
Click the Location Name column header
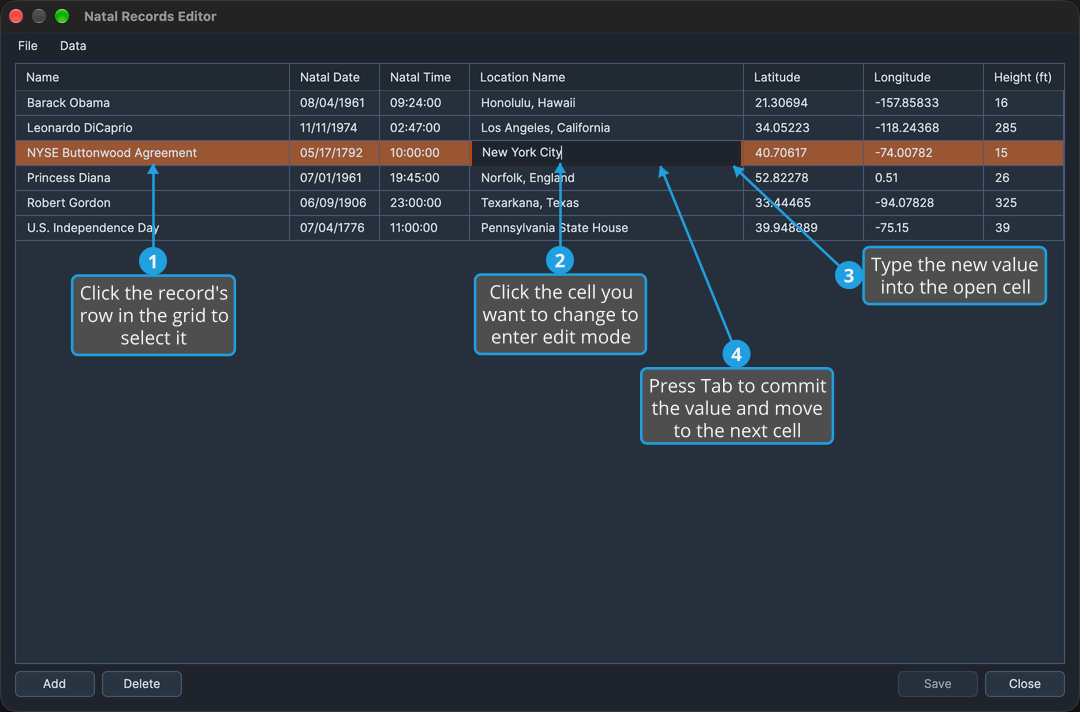tap(606, 77)
